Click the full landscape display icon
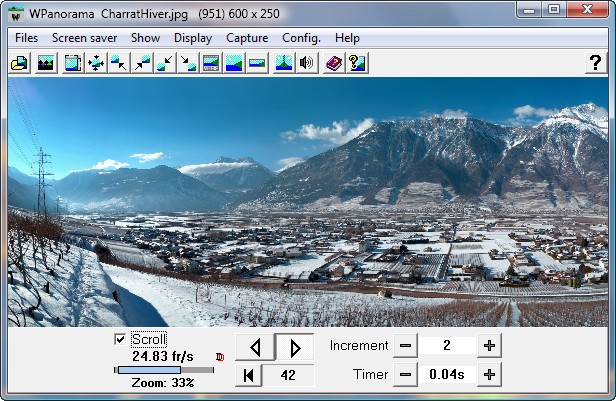This screenshot has width=616, height=401. click(x=234, y=63)
